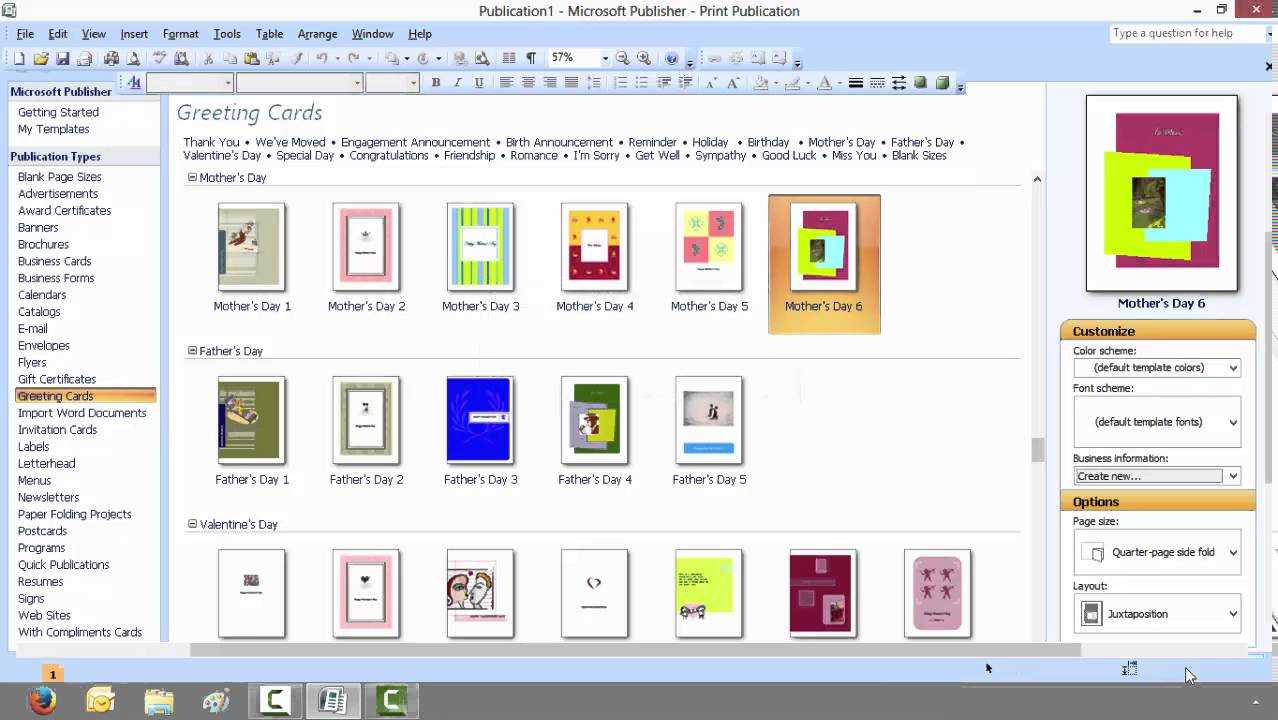Click the Arrow Style icon
The image size is (1278, 720).
899,83
